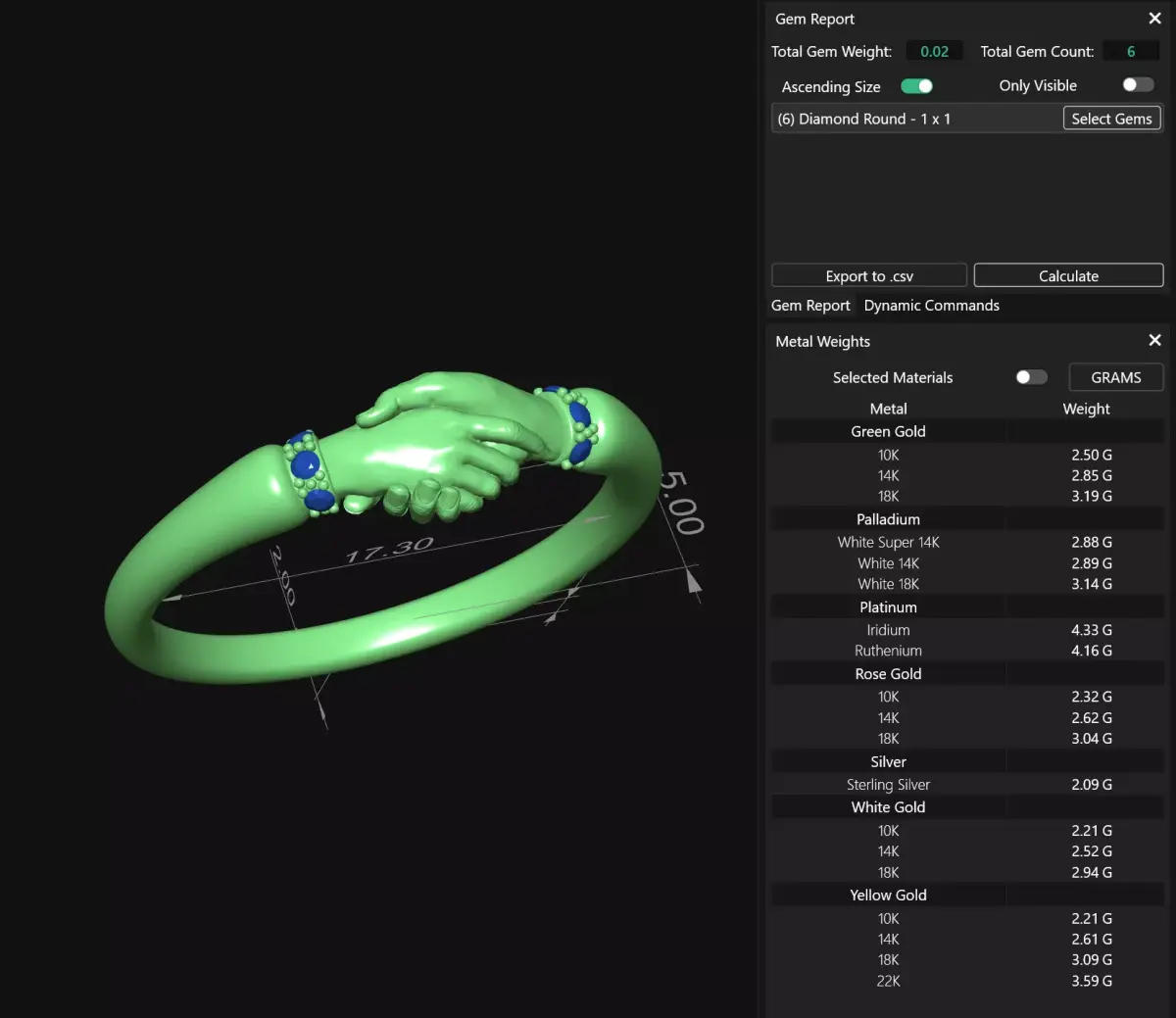This screenshot has height=1018, width=1176.
Task: Click the Metal column header
Action: pos(888,409)
